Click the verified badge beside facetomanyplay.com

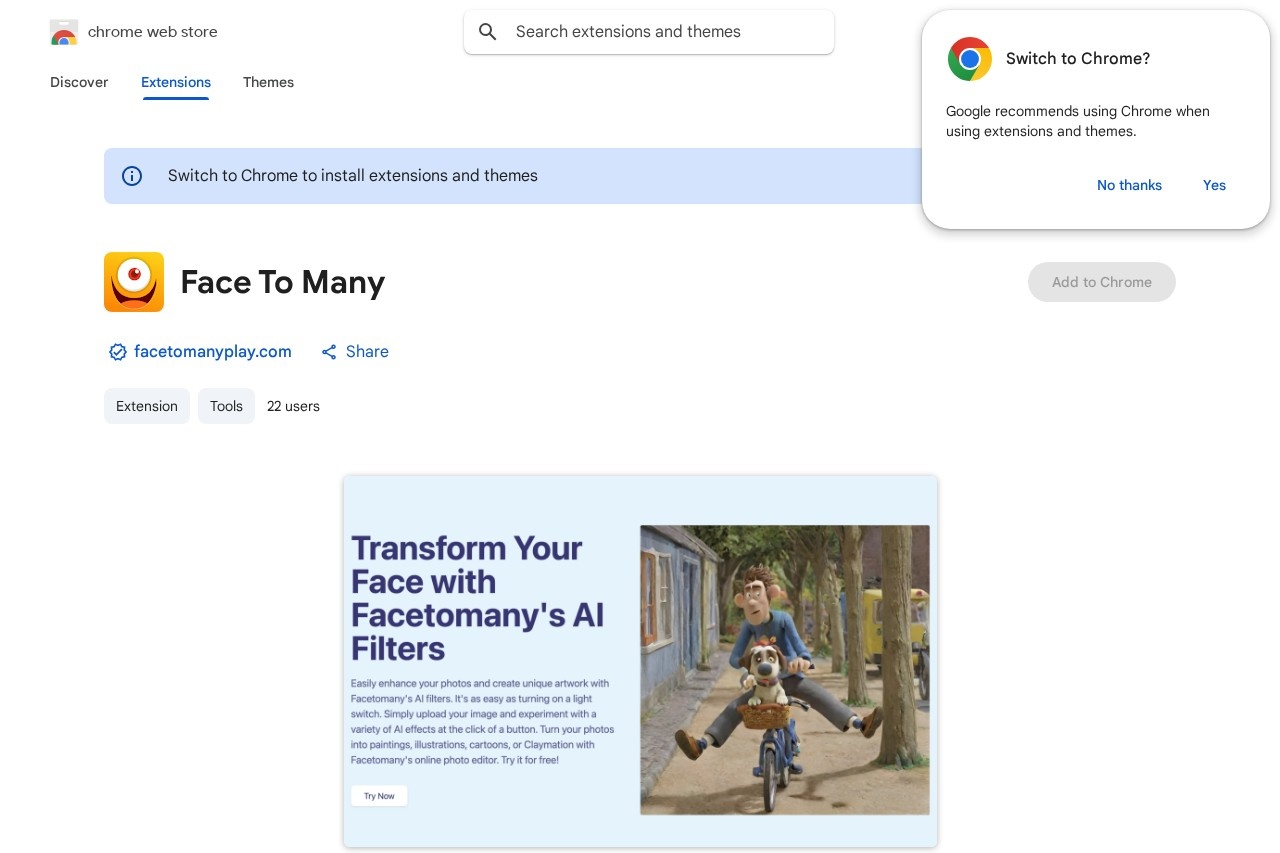(118, 352)
